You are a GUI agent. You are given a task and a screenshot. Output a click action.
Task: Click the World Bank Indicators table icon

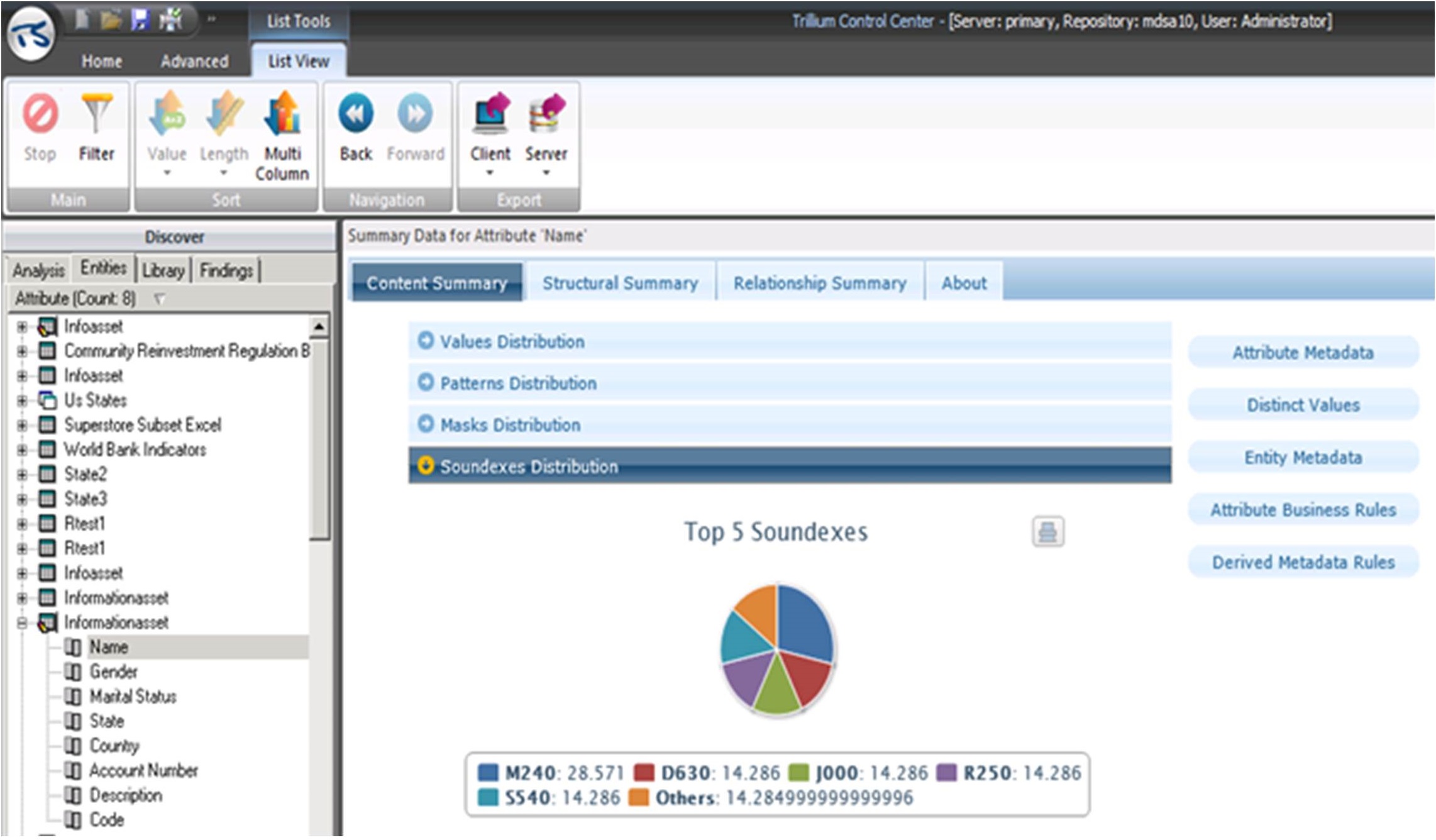(x=47, y=450)
